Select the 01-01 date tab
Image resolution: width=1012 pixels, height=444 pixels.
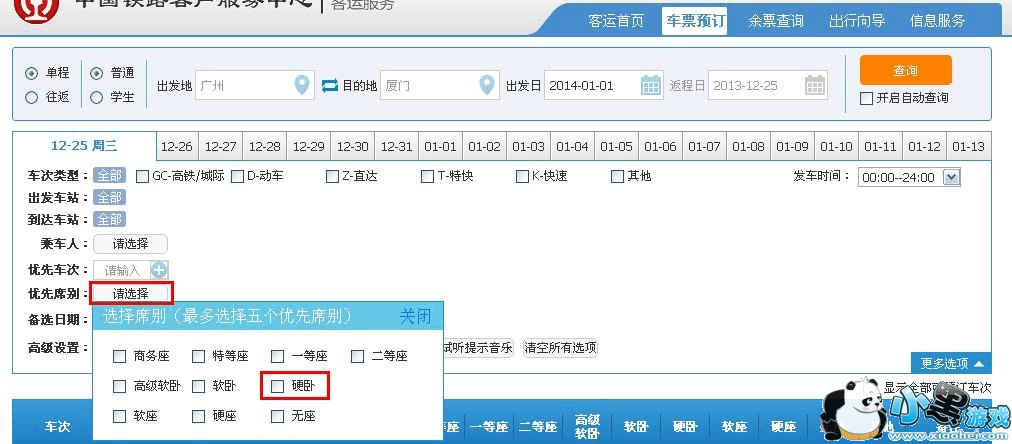pyautogui.click(x=440, y=147)
